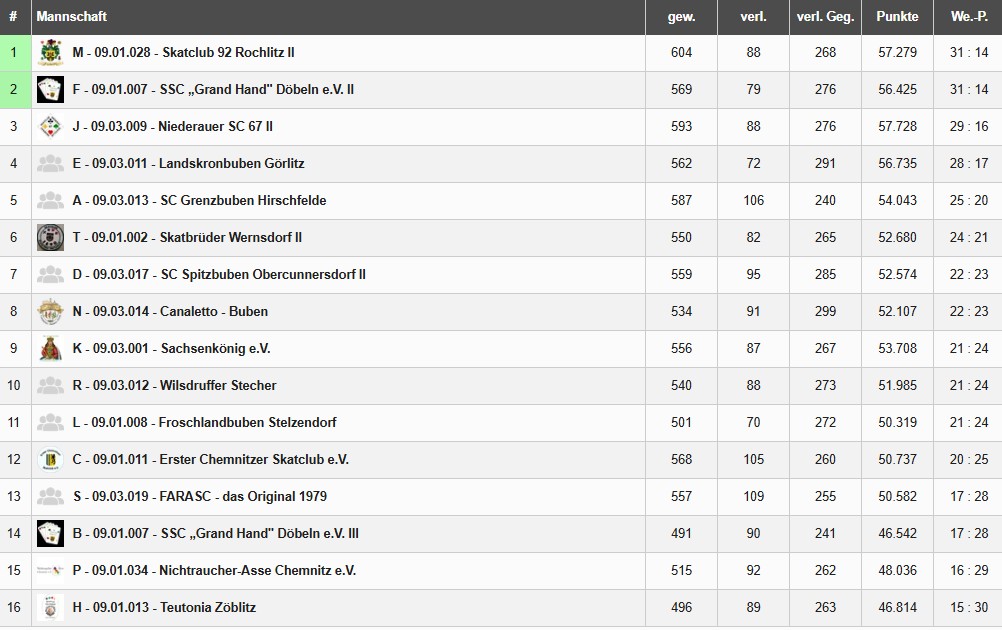Click the Skatclub 92 Rochlitz II team logo
The image size is (1002, 630).
click(50, 52)
